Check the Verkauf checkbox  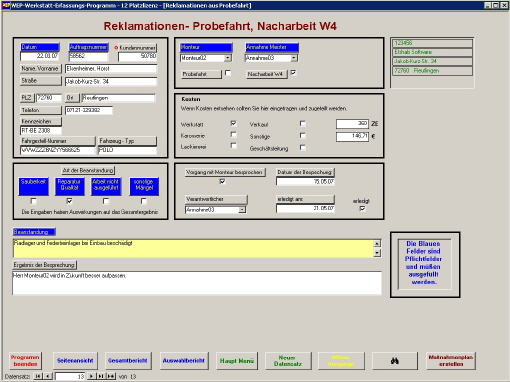coord(303,124)
